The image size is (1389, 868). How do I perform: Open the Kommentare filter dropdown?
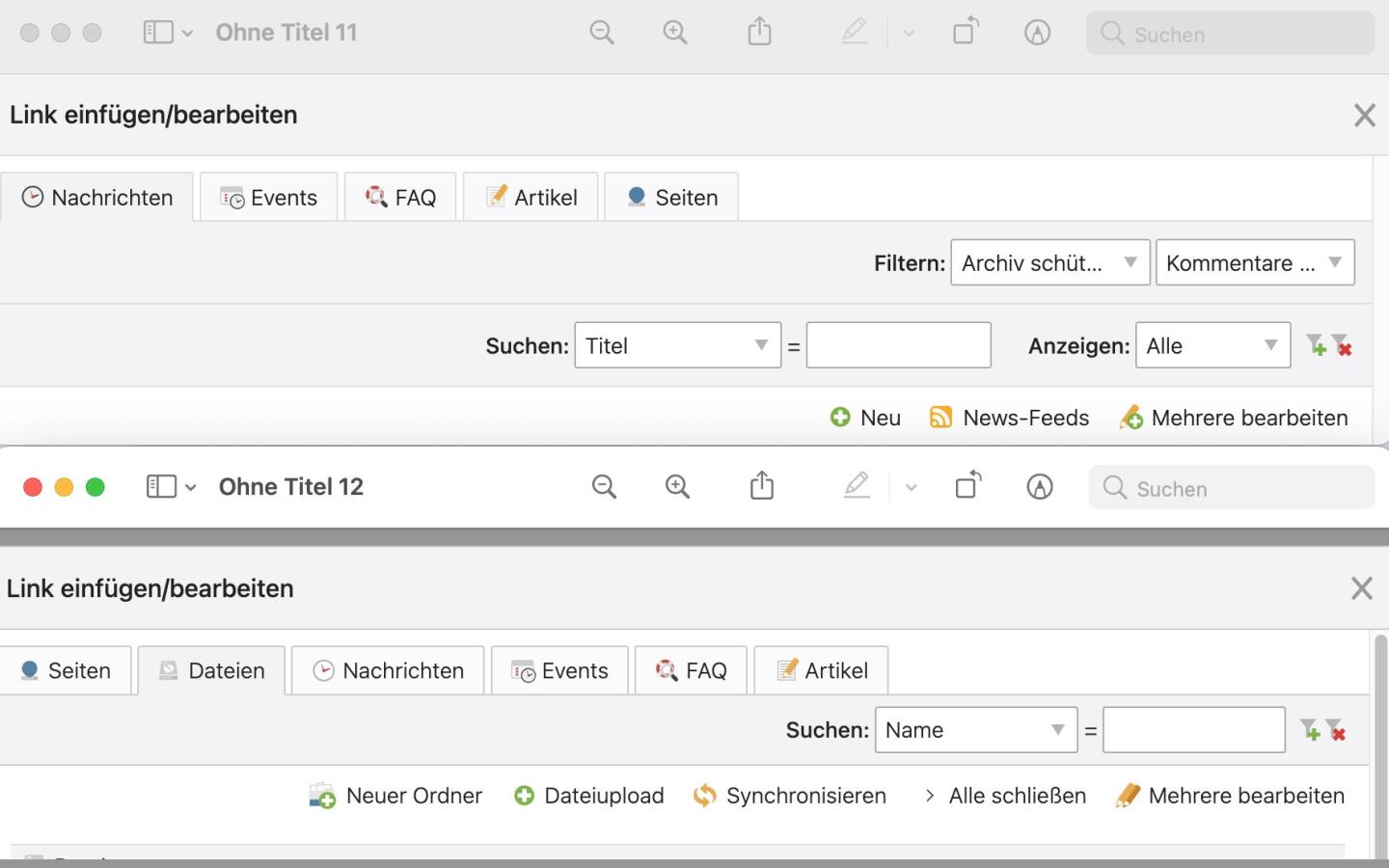(x=1254, y=263)
